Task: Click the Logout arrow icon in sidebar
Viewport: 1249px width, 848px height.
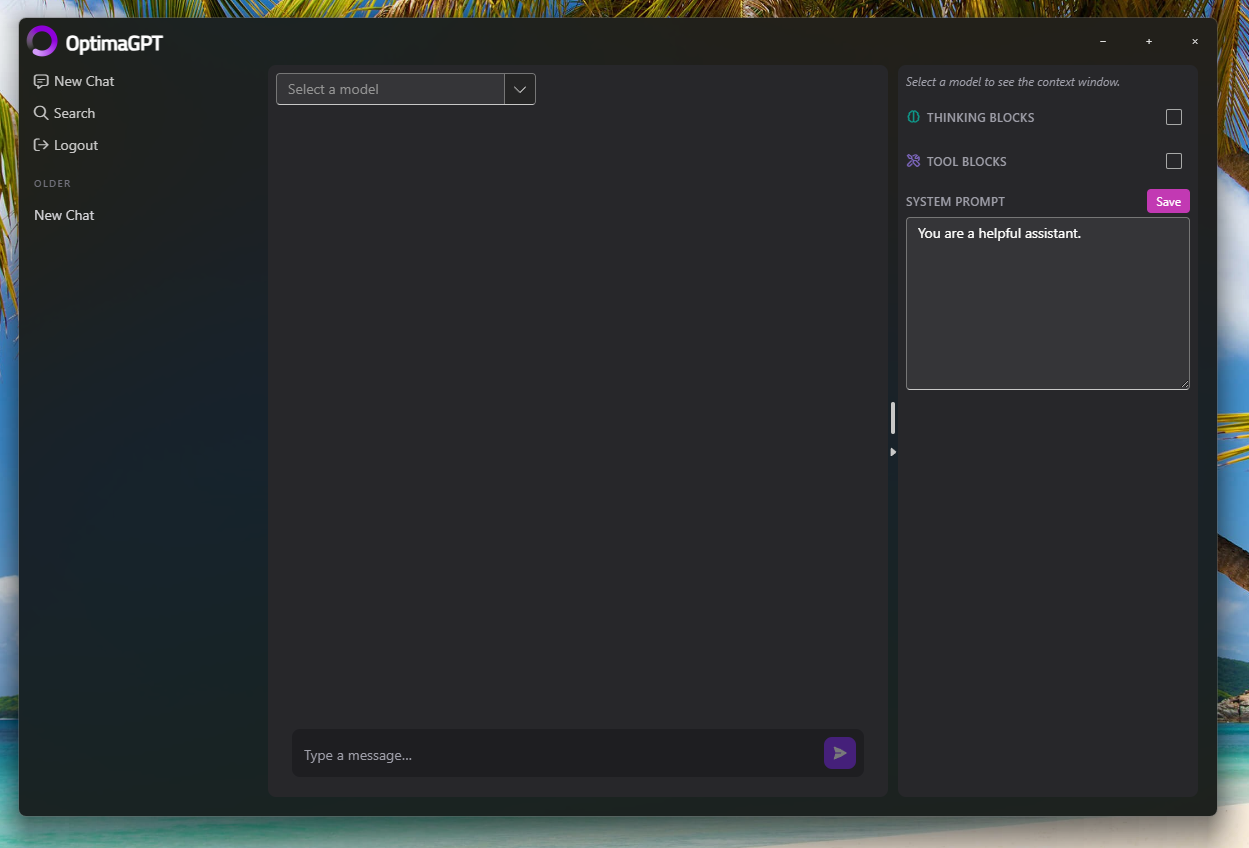Action: pyautogui.click(x=40, y=145)
